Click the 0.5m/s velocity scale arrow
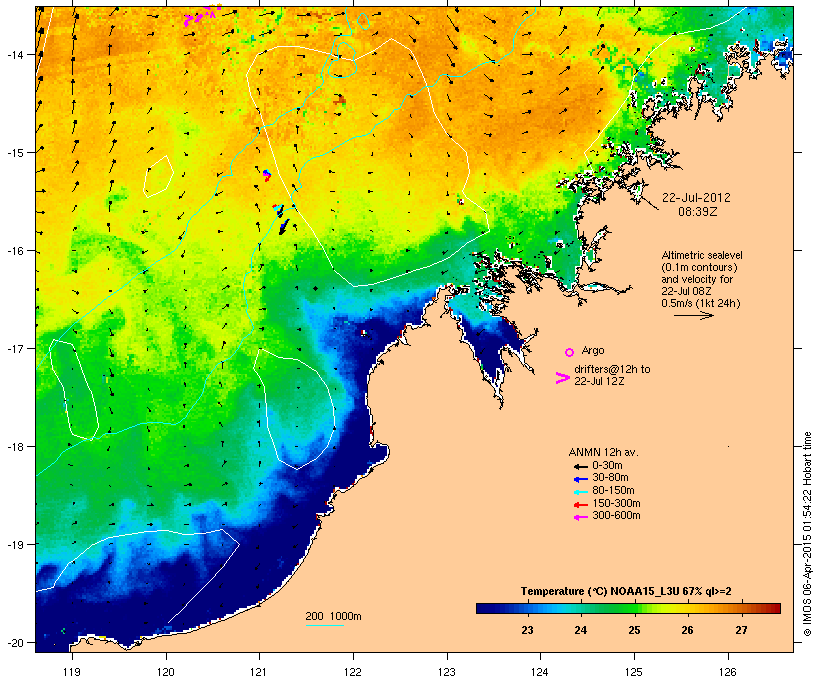 pos(693,315)
